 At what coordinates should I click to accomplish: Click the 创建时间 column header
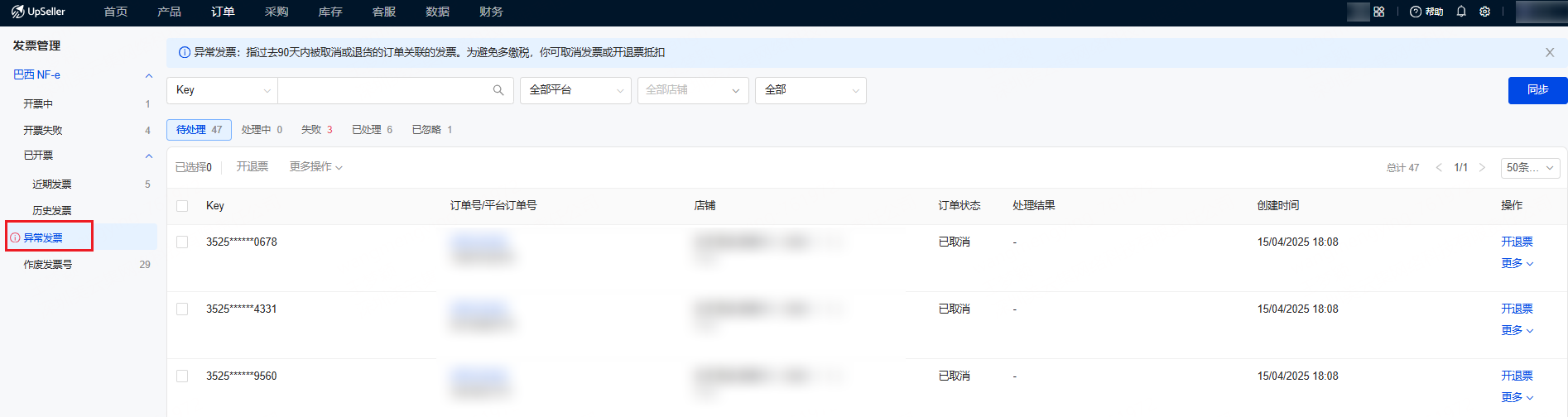point(1277,206)
